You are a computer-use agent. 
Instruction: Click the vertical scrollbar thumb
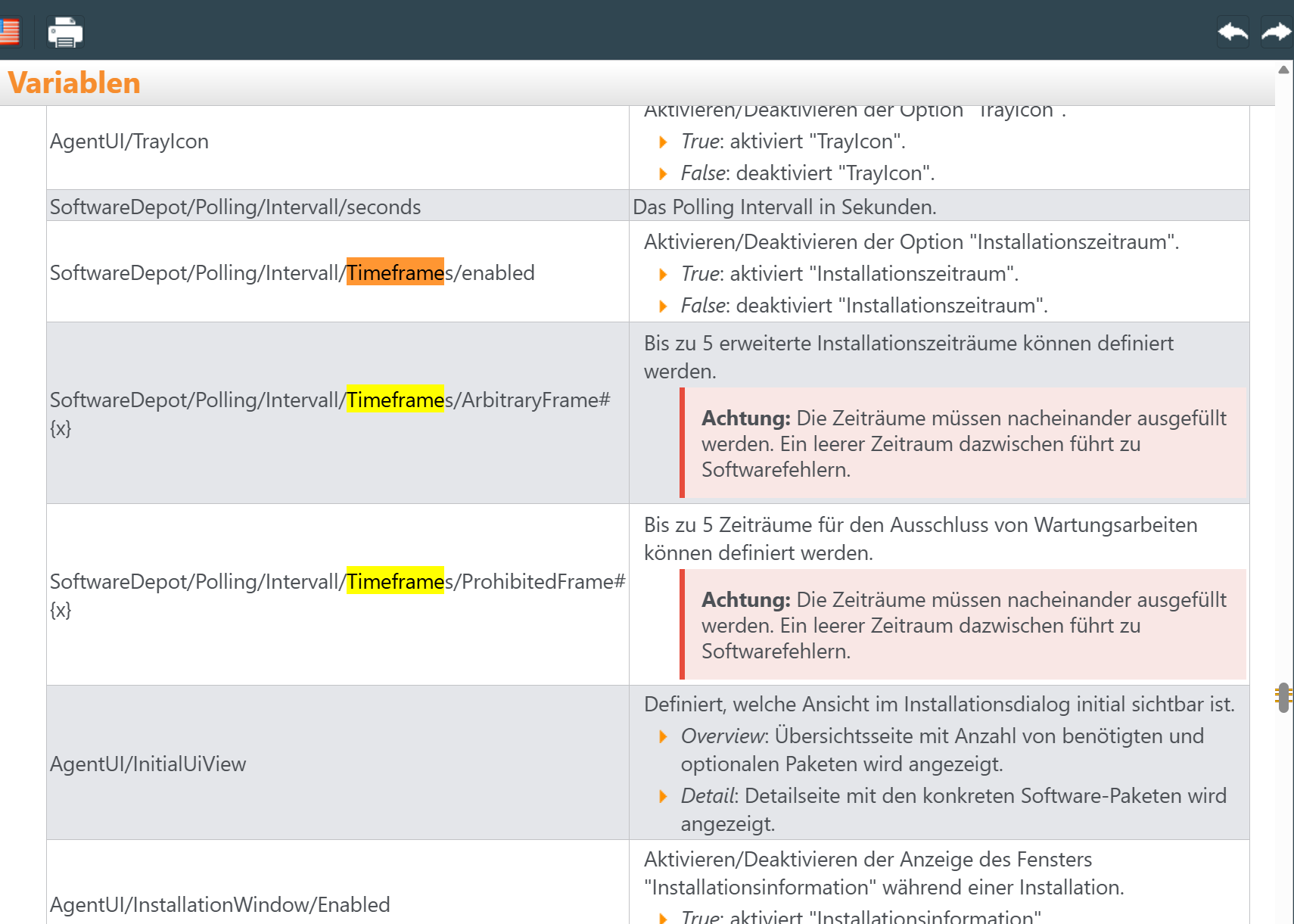click(x=1283, y=697)
